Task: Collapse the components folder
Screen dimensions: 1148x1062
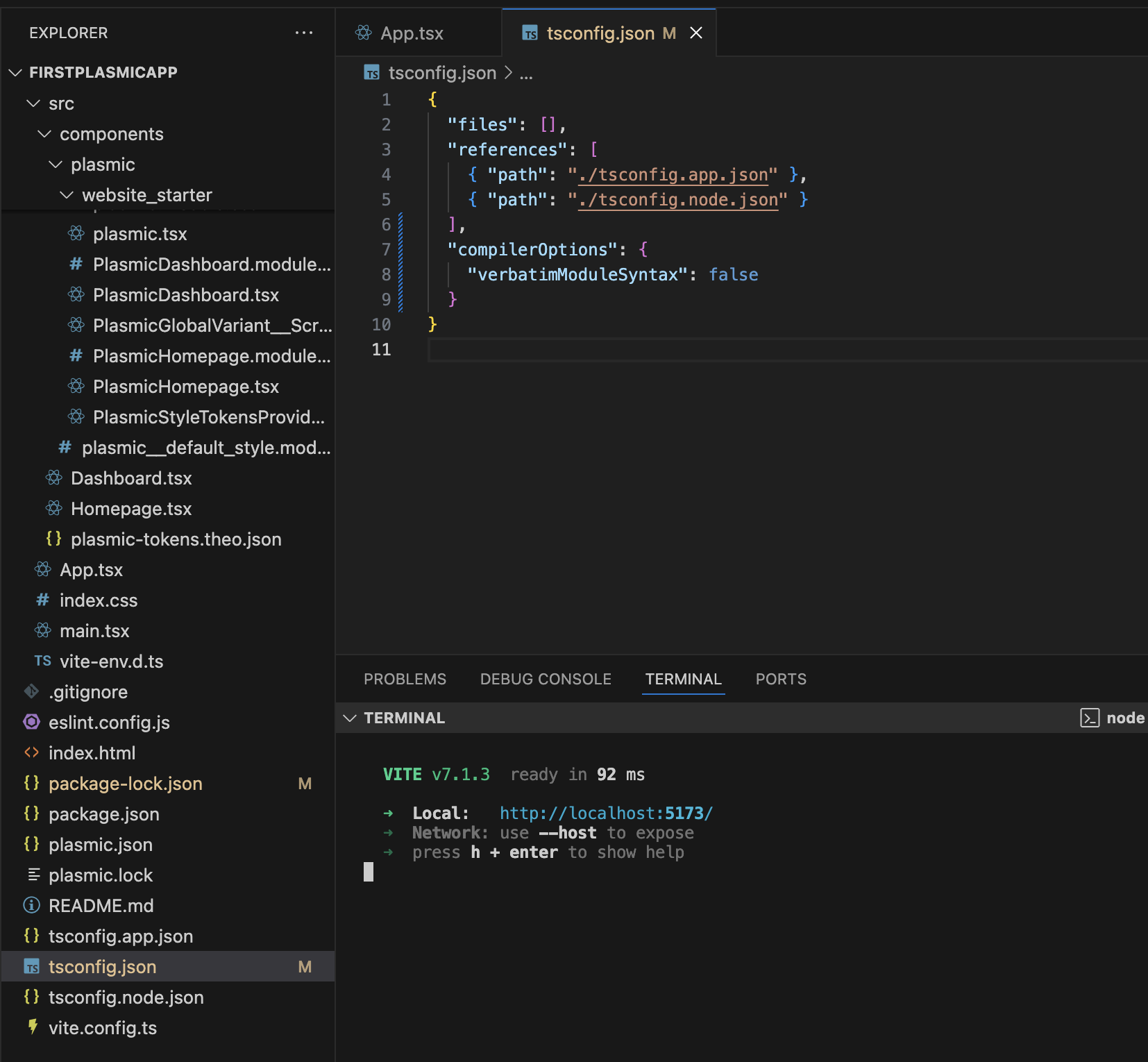Action: pos(44,134)
